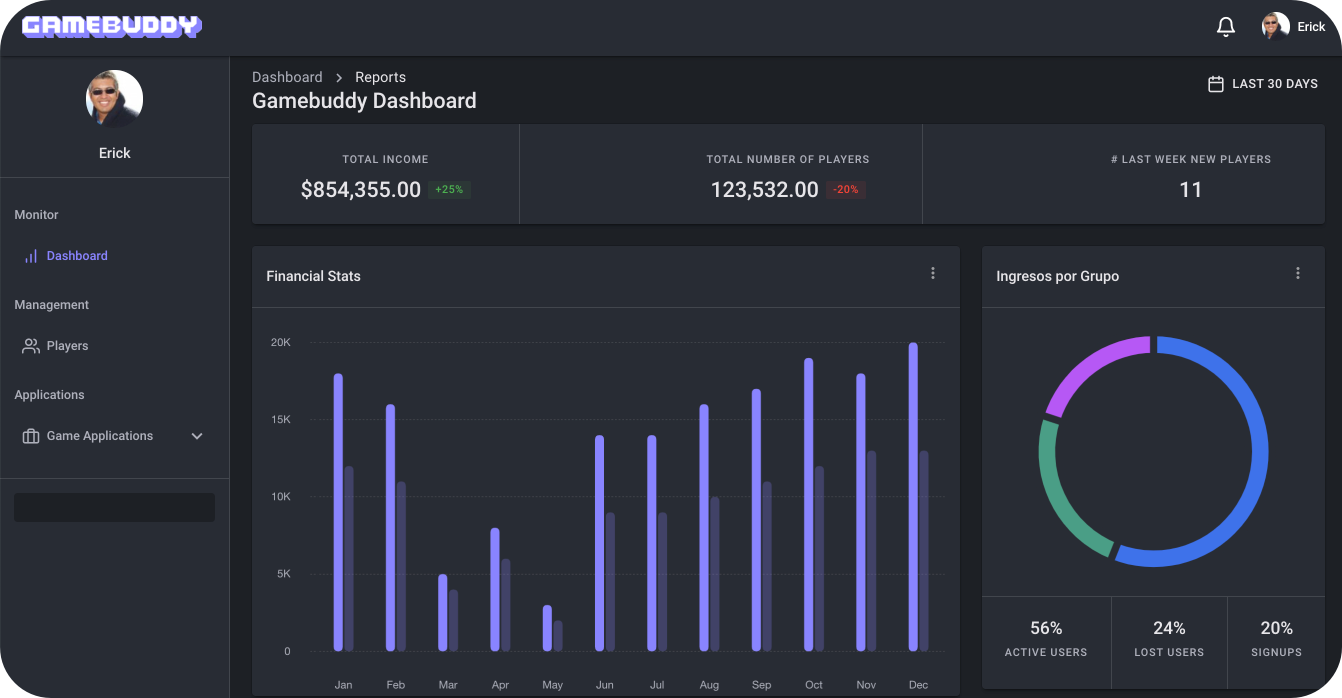Select Players in the sidebar menu
This screenshot has width=1342, height=698.
click(x=67, y=346)
